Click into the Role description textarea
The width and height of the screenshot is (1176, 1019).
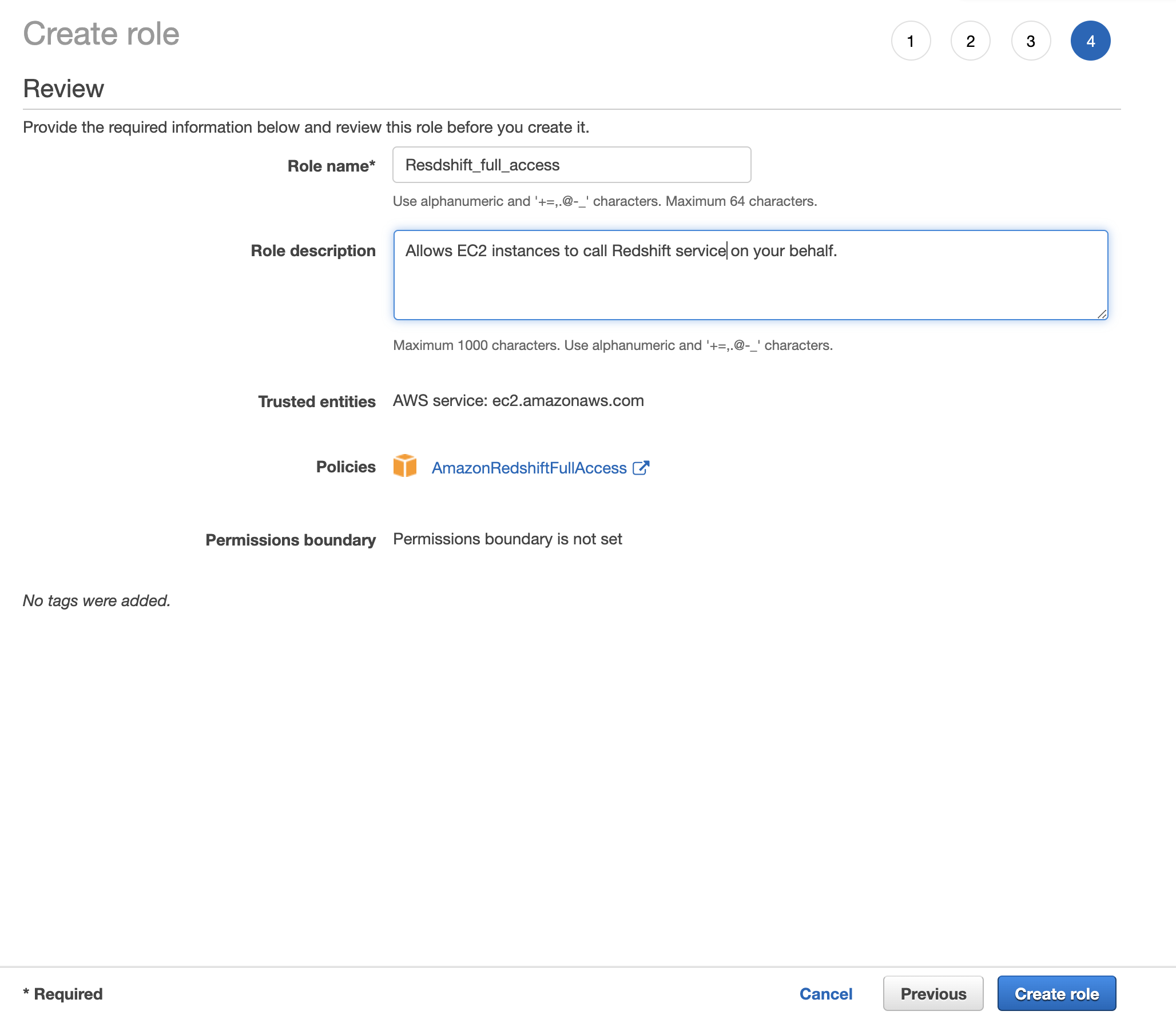(750, 275)
